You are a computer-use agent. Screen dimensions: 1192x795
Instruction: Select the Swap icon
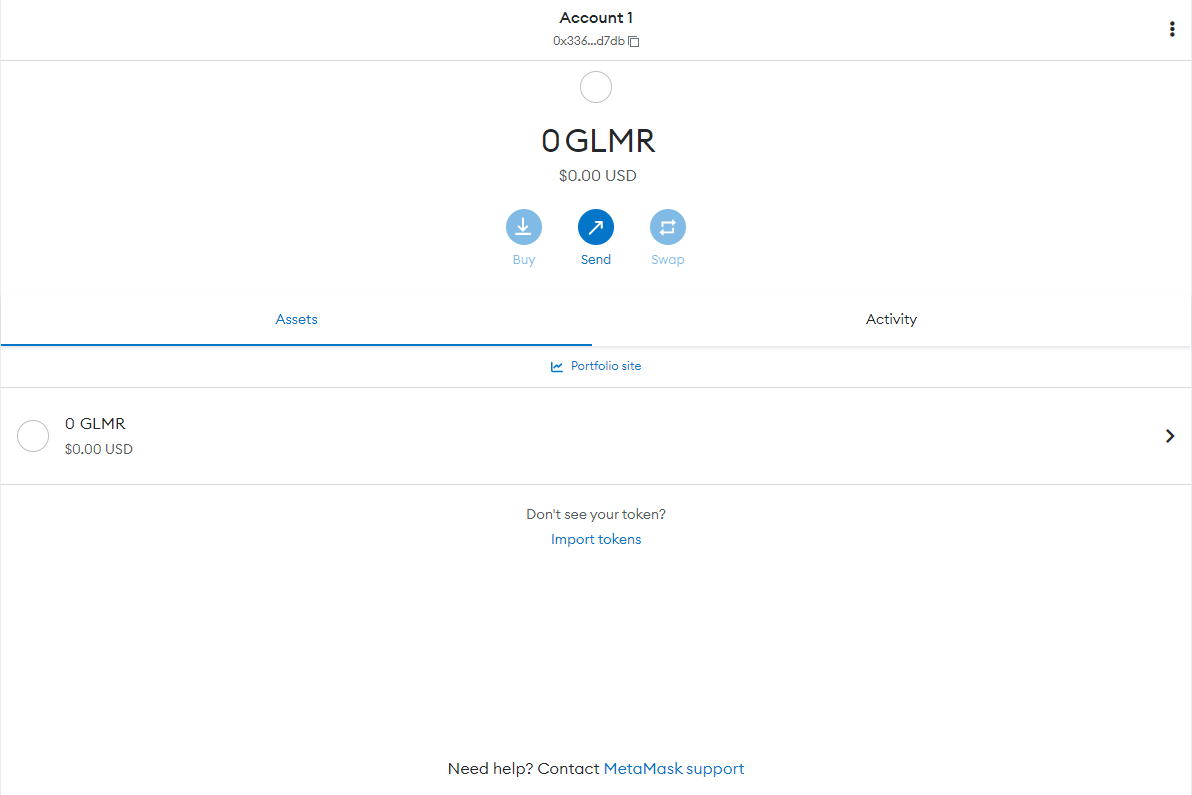668,226
